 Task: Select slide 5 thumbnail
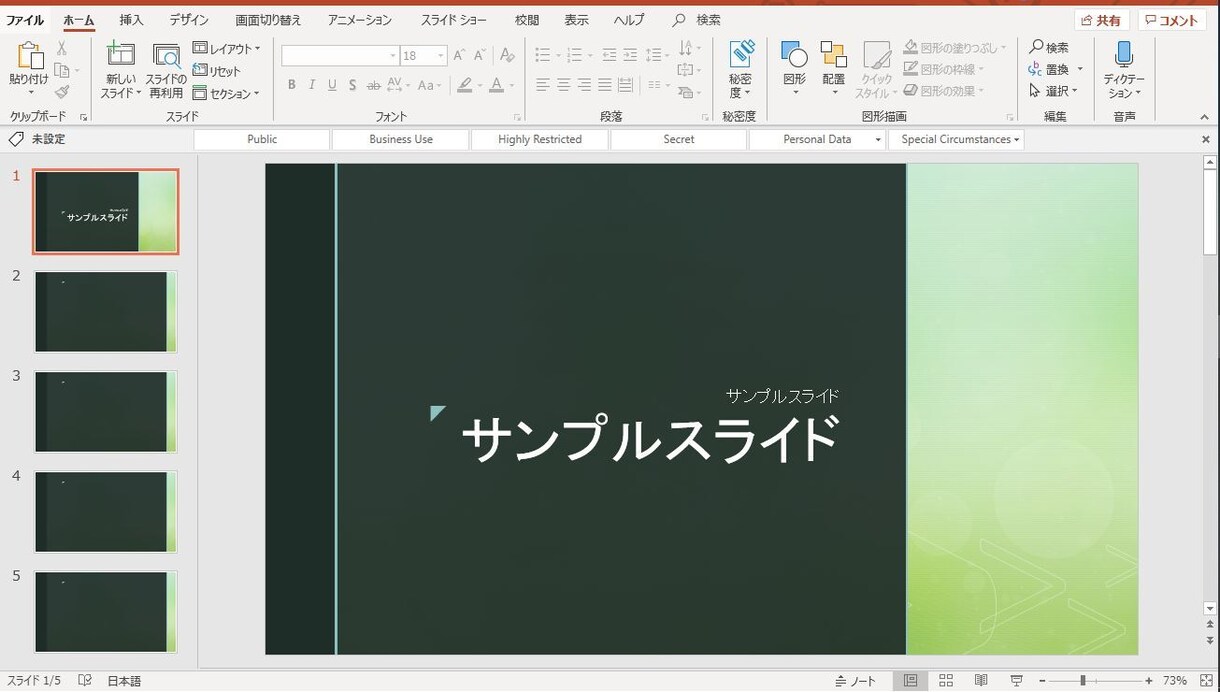pyautogui.click(x=106, y=611)
